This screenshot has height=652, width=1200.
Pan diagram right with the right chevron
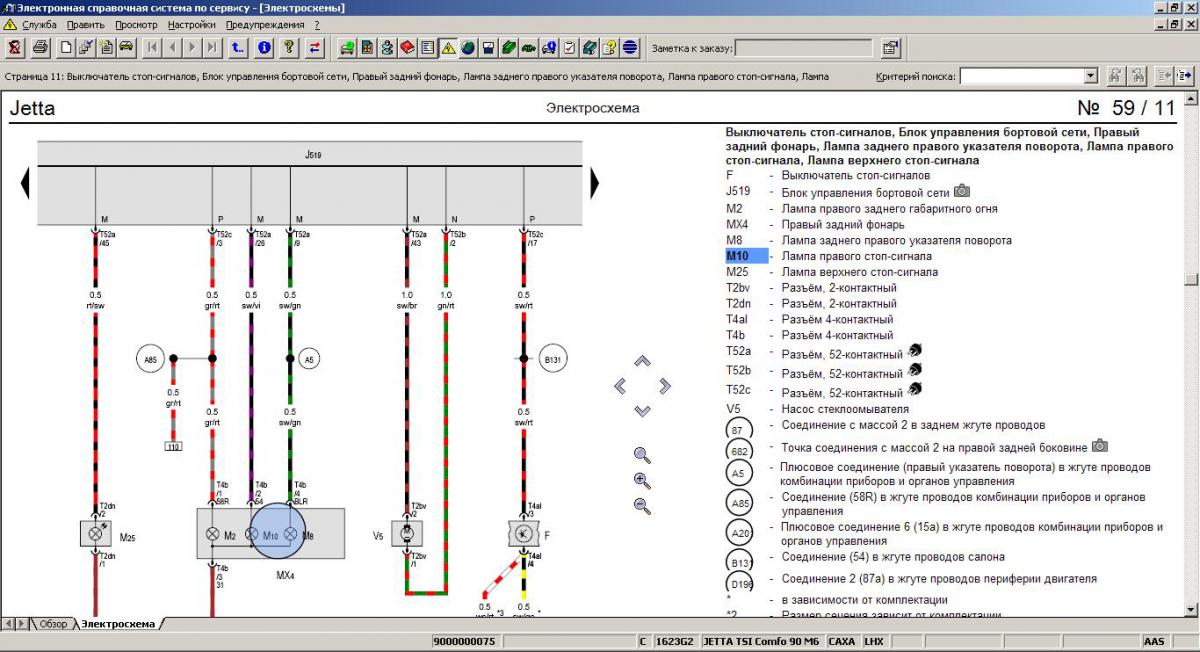pyautogui.click(x=665, y=386)
